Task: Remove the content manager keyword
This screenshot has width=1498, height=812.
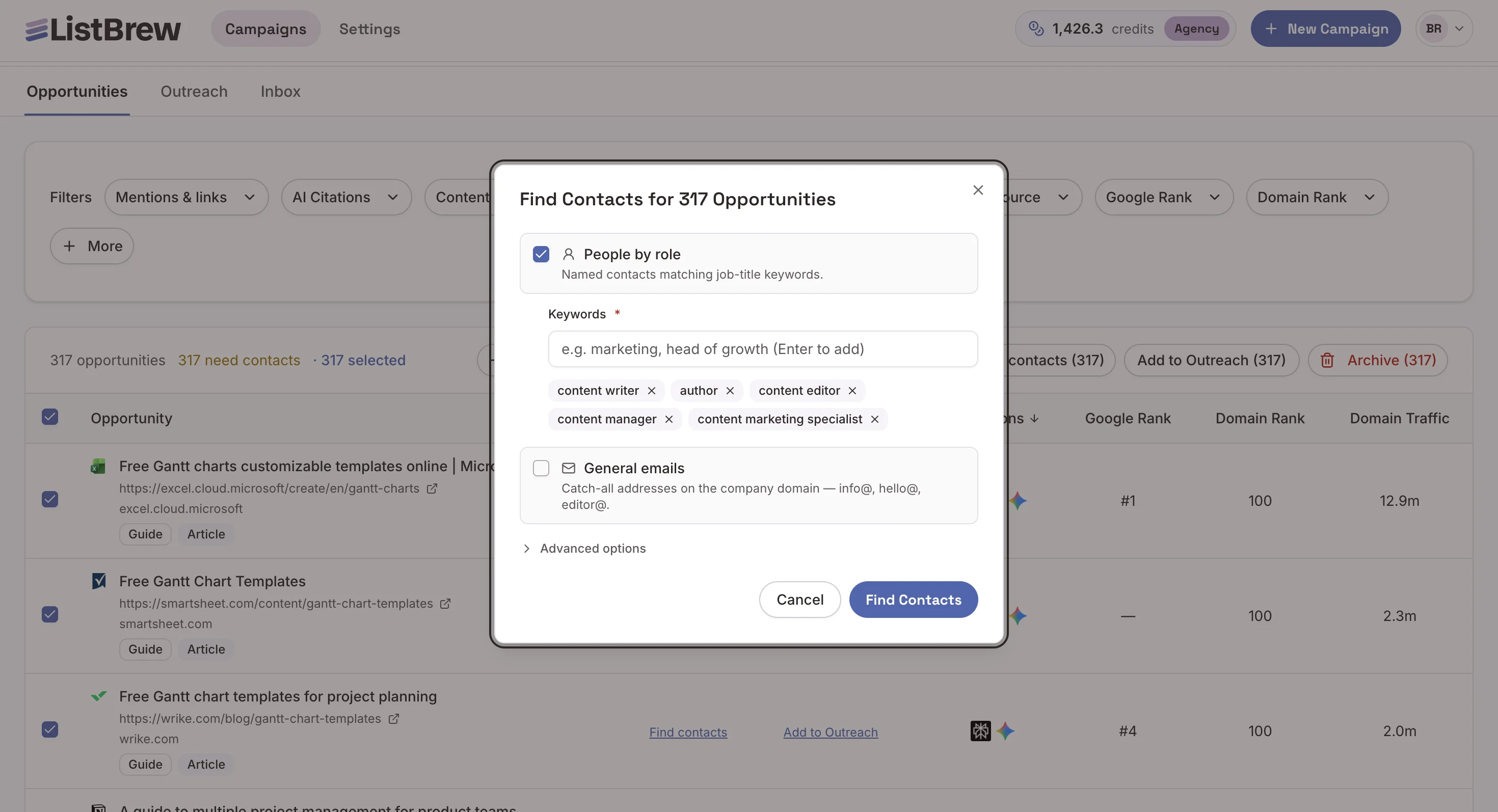Action: point(668,419)
